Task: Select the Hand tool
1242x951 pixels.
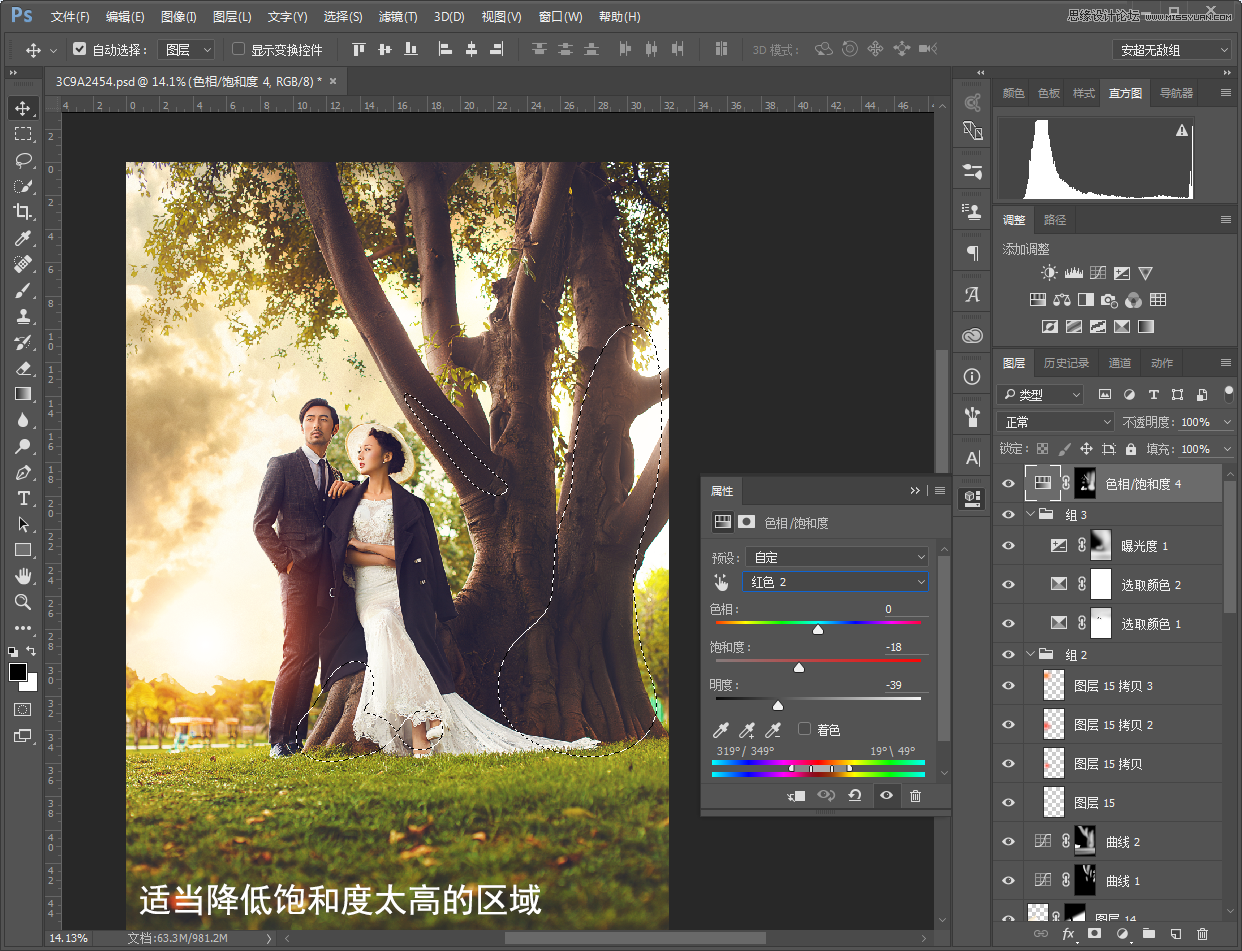Action: coord(22,576)
